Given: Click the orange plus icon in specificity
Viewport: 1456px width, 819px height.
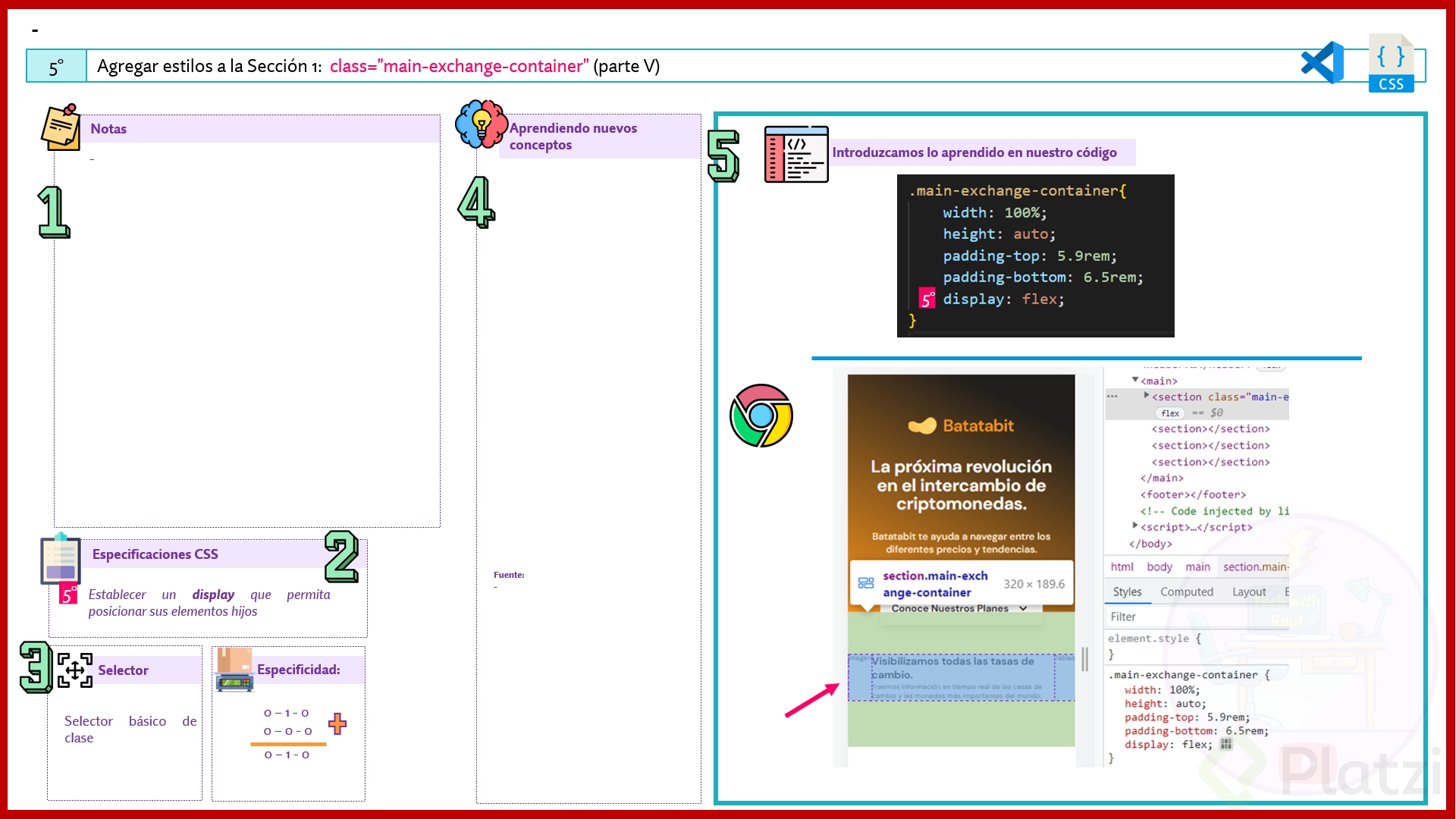Looking at the screenshot, I should 337,723.
